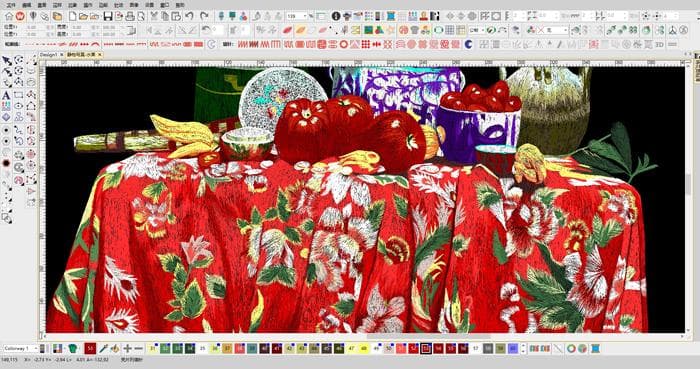Open the first menu 文件 in the menu bar
The height and width of the screenshot is (369, 700).
[x=12, y=5]
